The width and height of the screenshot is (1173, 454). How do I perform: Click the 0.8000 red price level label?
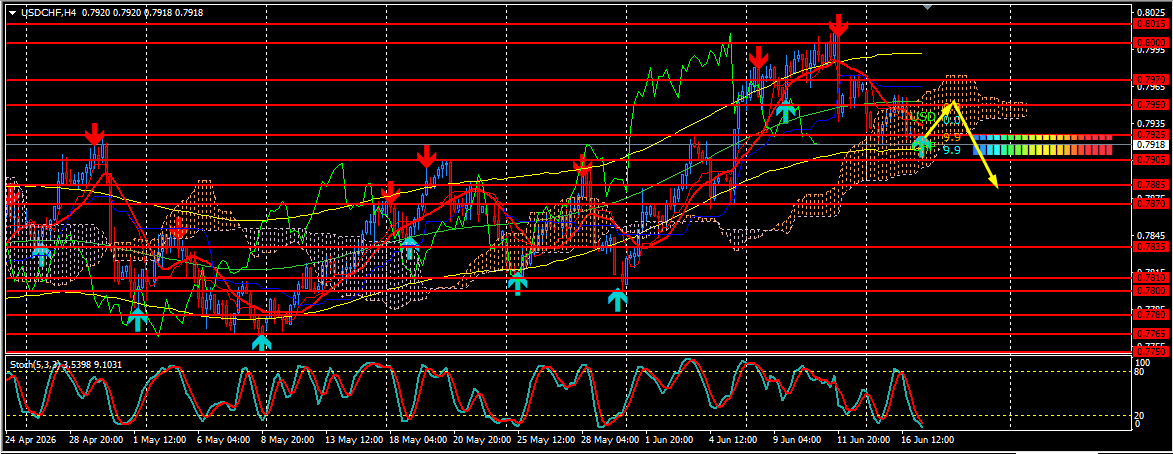point(1151,43)
